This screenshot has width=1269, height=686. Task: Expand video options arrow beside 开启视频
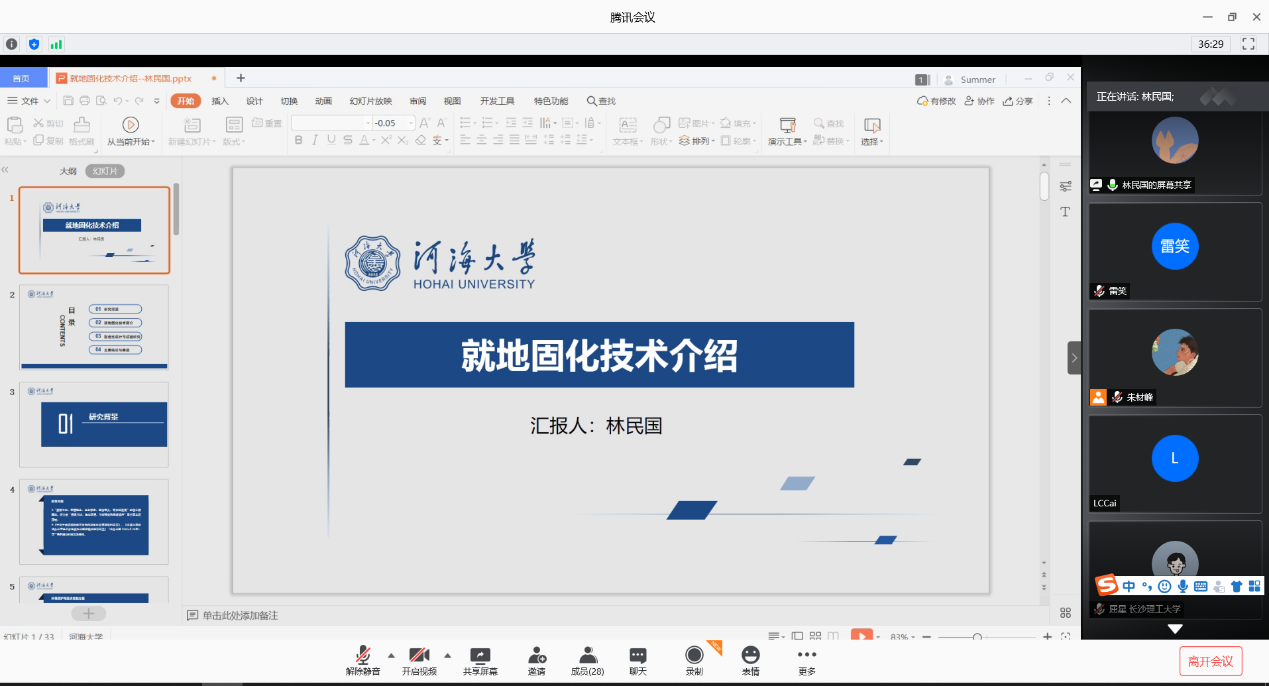point(447,656)
